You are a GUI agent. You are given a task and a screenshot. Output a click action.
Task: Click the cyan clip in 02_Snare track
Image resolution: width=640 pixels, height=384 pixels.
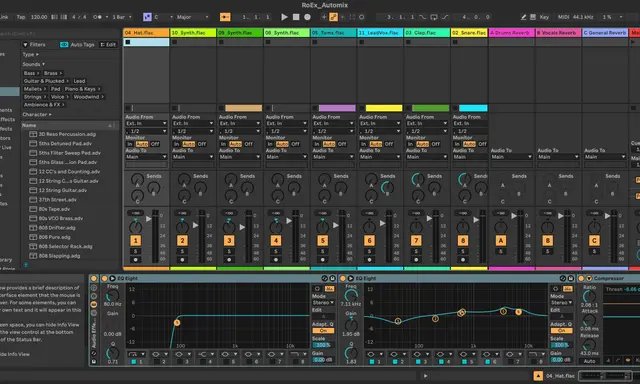473,108
